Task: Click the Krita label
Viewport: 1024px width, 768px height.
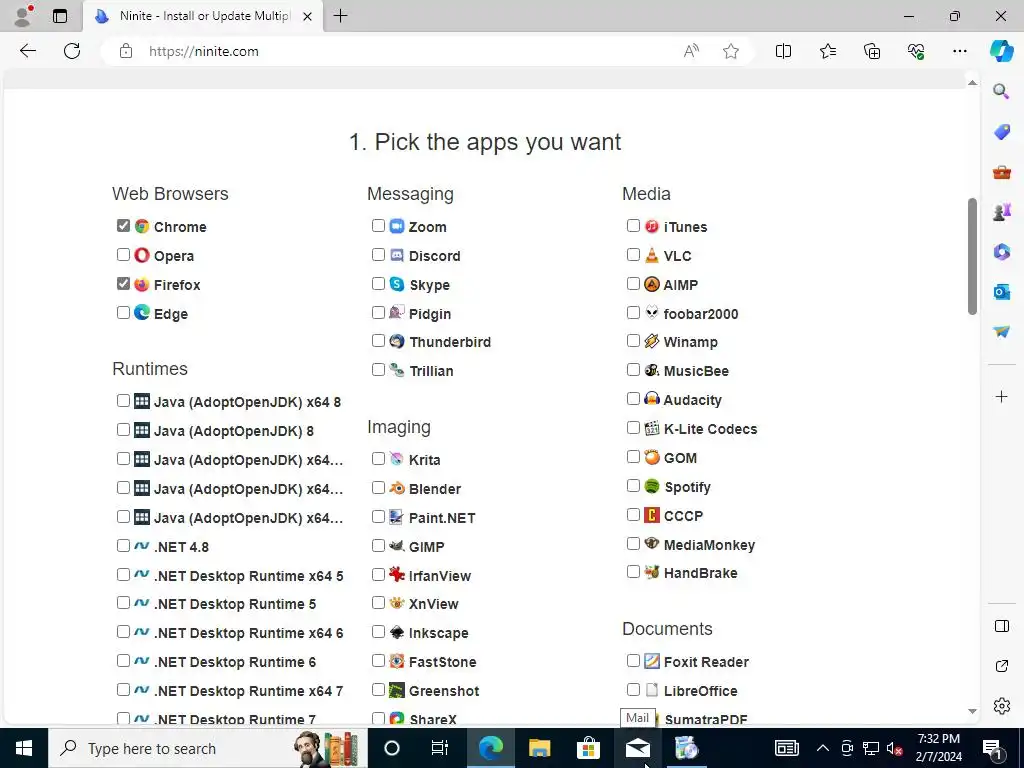Action: 424,460
